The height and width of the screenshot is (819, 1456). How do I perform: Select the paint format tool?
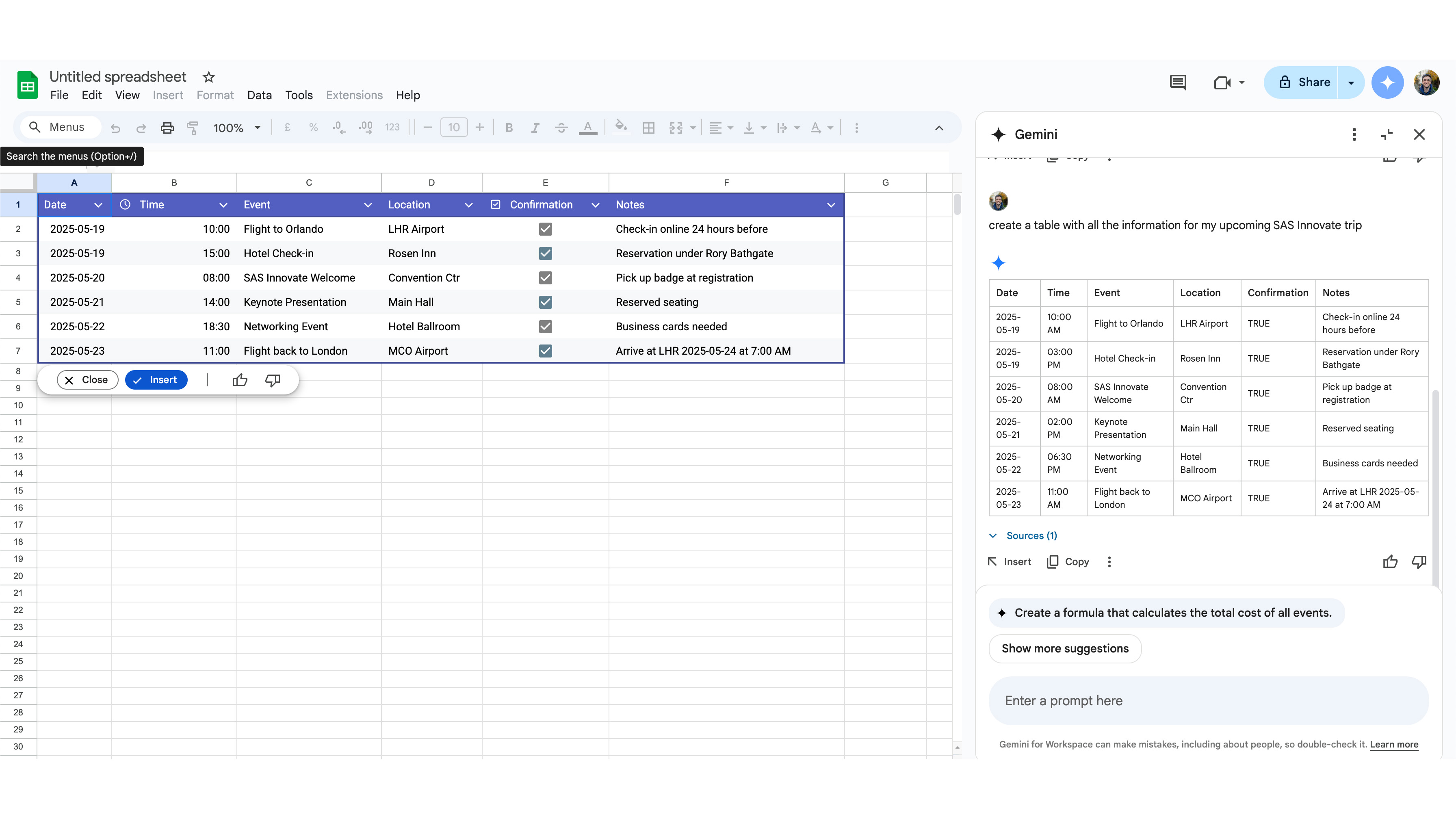pos(193,128)
